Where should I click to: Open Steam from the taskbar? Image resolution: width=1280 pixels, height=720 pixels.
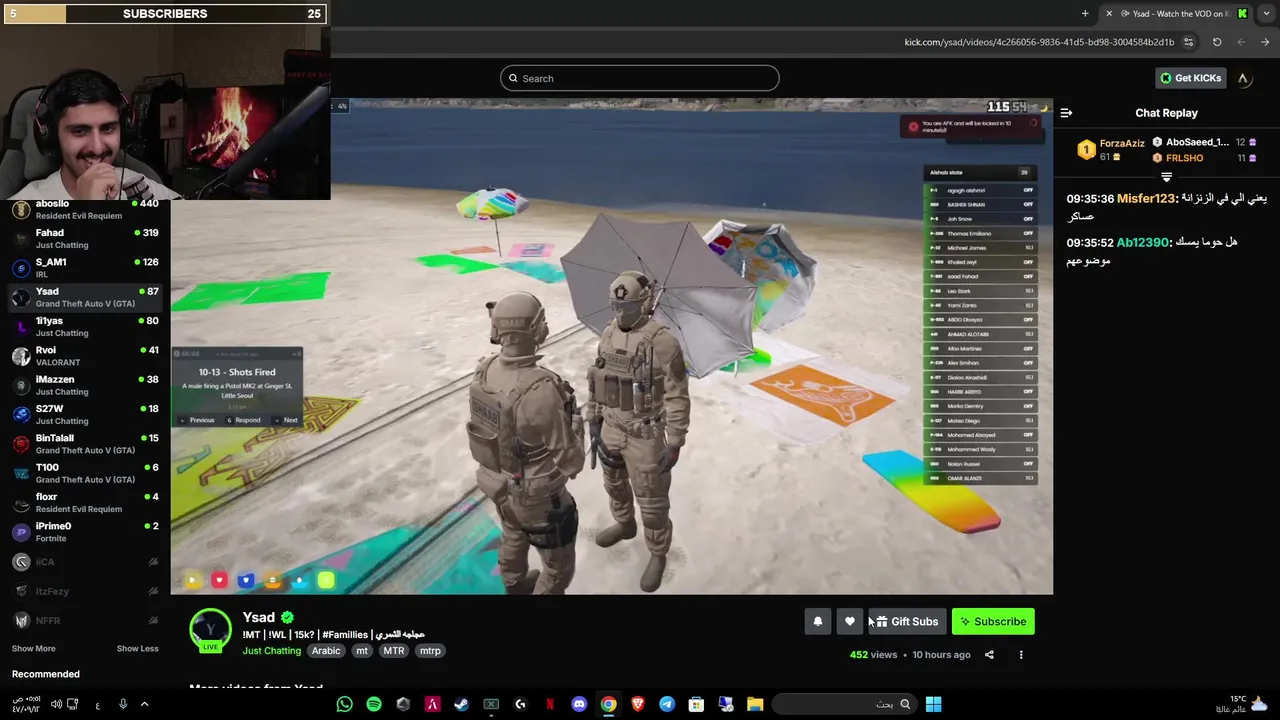pos(462,704)
